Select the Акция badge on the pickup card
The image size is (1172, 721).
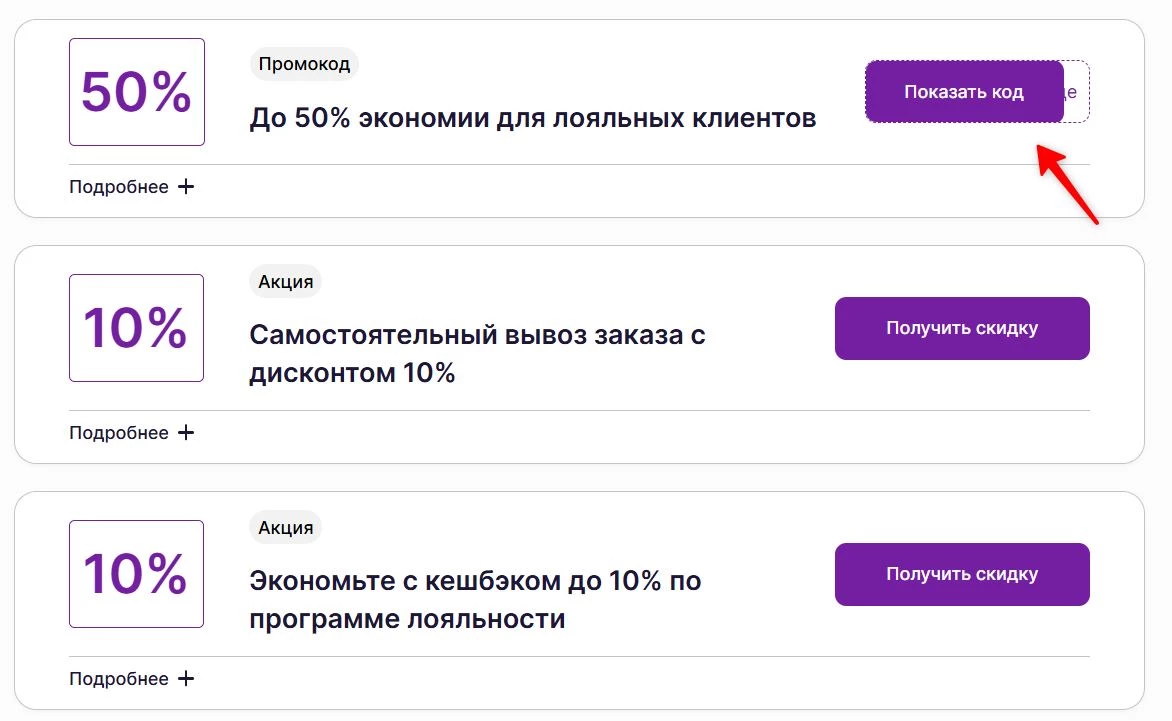tap(285, 281)
